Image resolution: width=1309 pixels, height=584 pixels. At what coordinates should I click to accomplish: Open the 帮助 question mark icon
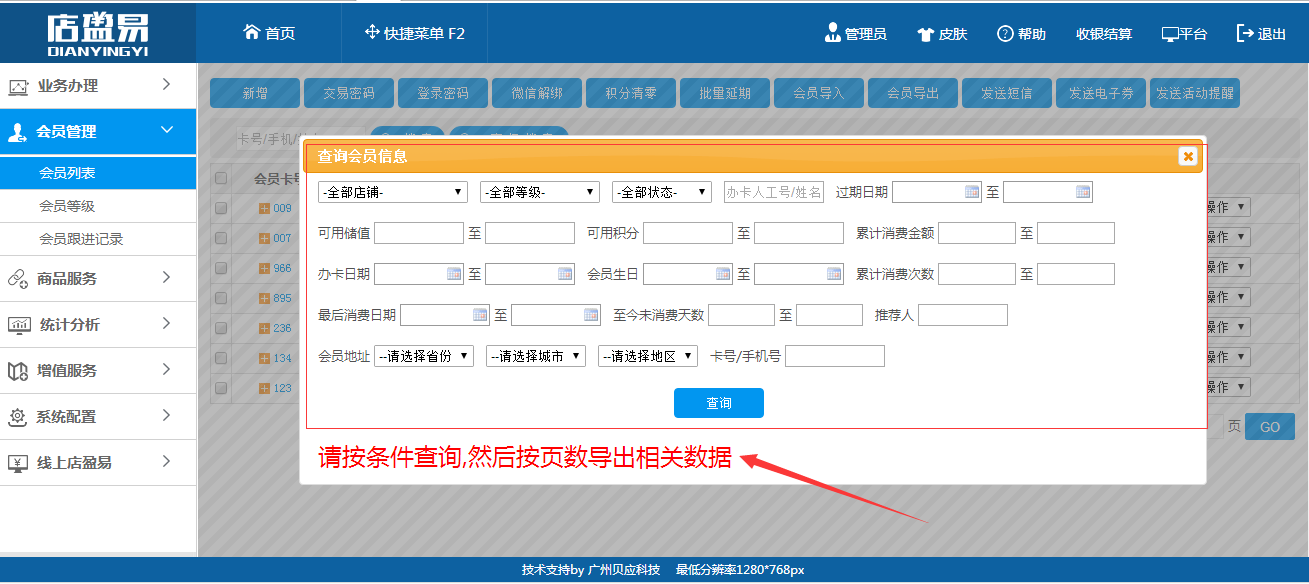tap(1005, 33)
